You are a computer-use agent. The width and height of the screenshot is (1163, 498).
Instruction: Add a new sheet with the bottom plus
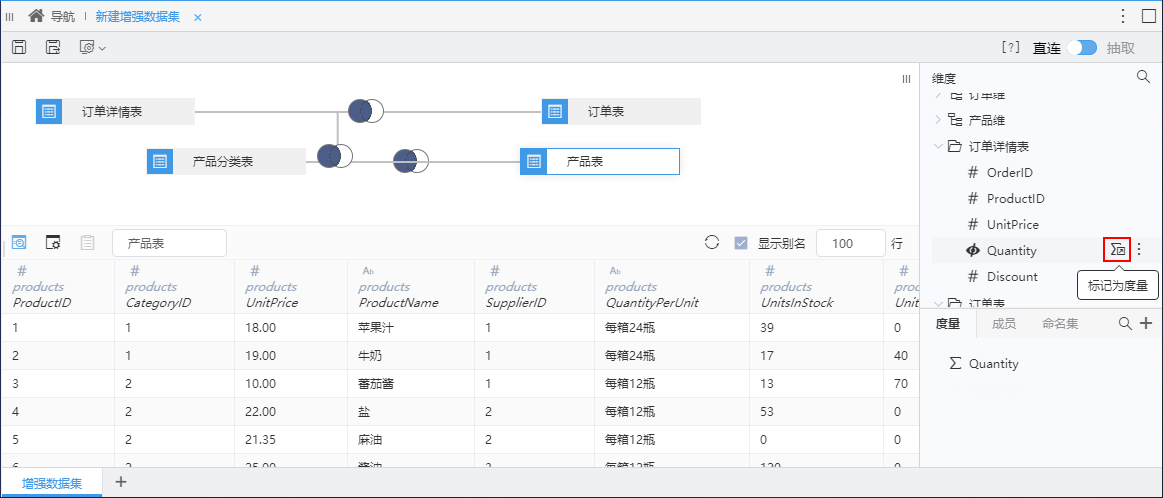(121, 482)
